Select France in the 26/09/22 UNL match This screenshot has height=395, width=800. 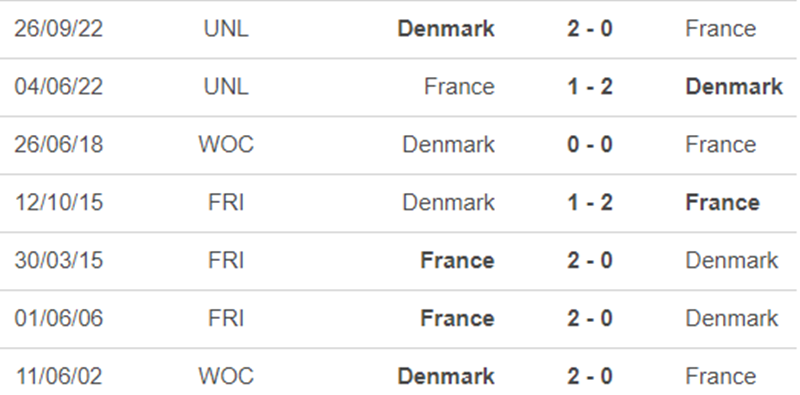click(720, 29)
